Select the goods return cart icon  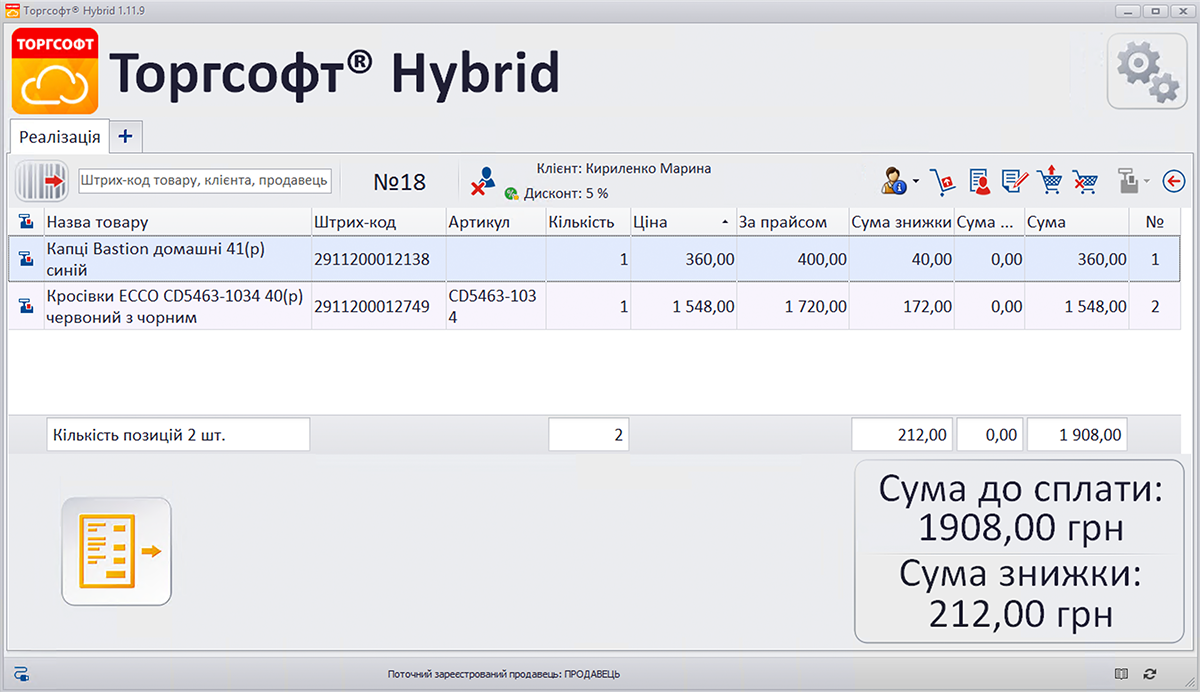click(x=943, y=180)
